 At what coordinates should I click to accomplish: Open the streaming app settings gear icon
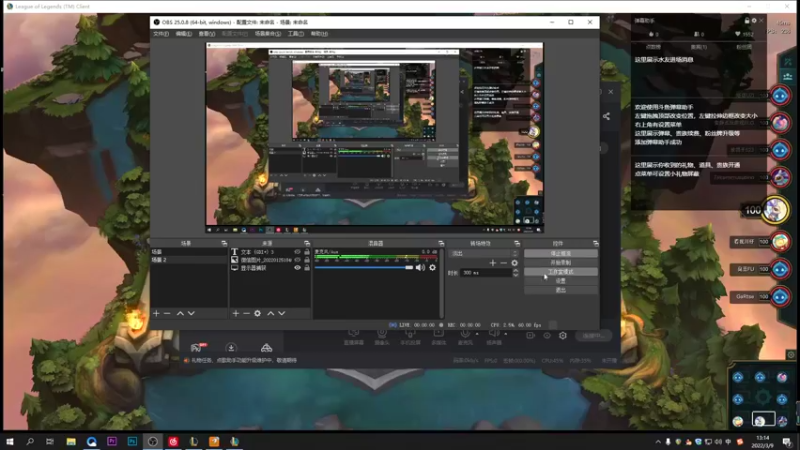(563, 335)
